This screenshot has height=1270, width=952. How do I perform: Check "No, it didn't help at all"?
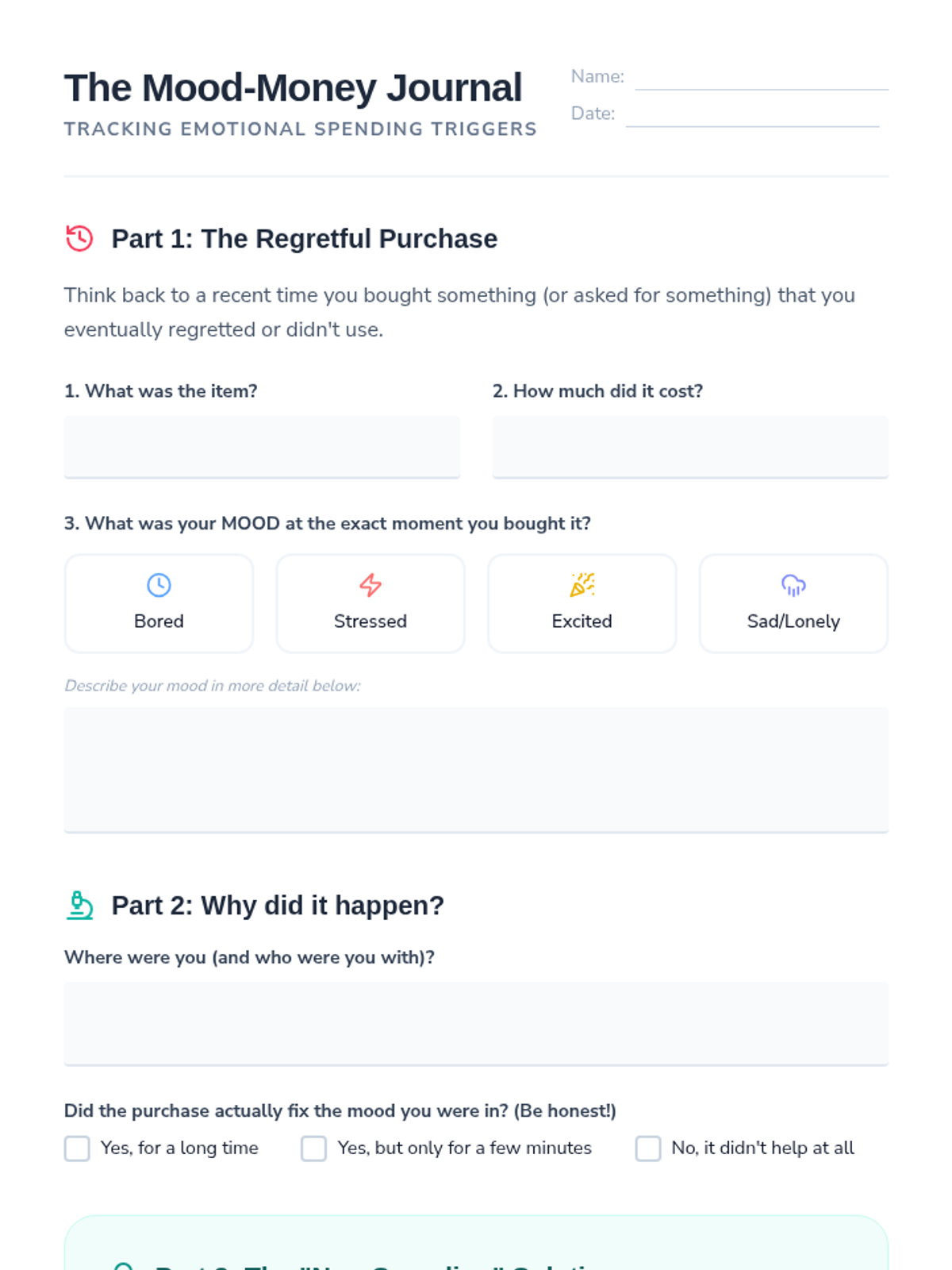tap(648, 1148)
